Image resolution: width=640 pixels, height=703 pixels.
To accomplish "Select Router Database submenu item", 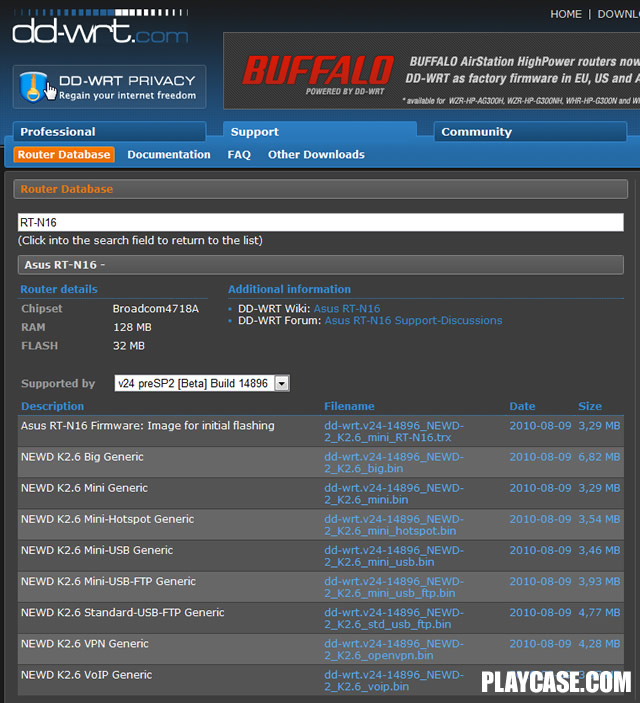I will pyautogui.click(x=64, y=154).
